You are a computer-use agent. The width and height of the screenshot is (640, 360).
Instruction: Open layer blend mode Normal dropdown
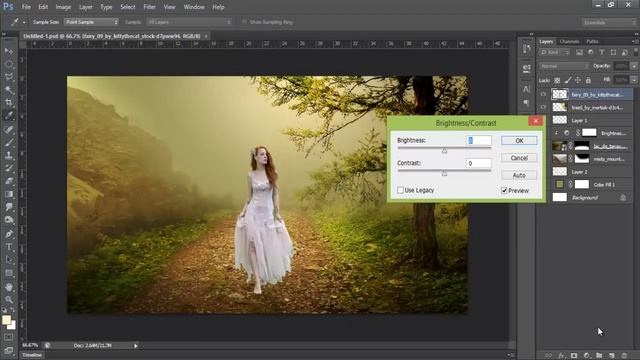coord(564,66)
